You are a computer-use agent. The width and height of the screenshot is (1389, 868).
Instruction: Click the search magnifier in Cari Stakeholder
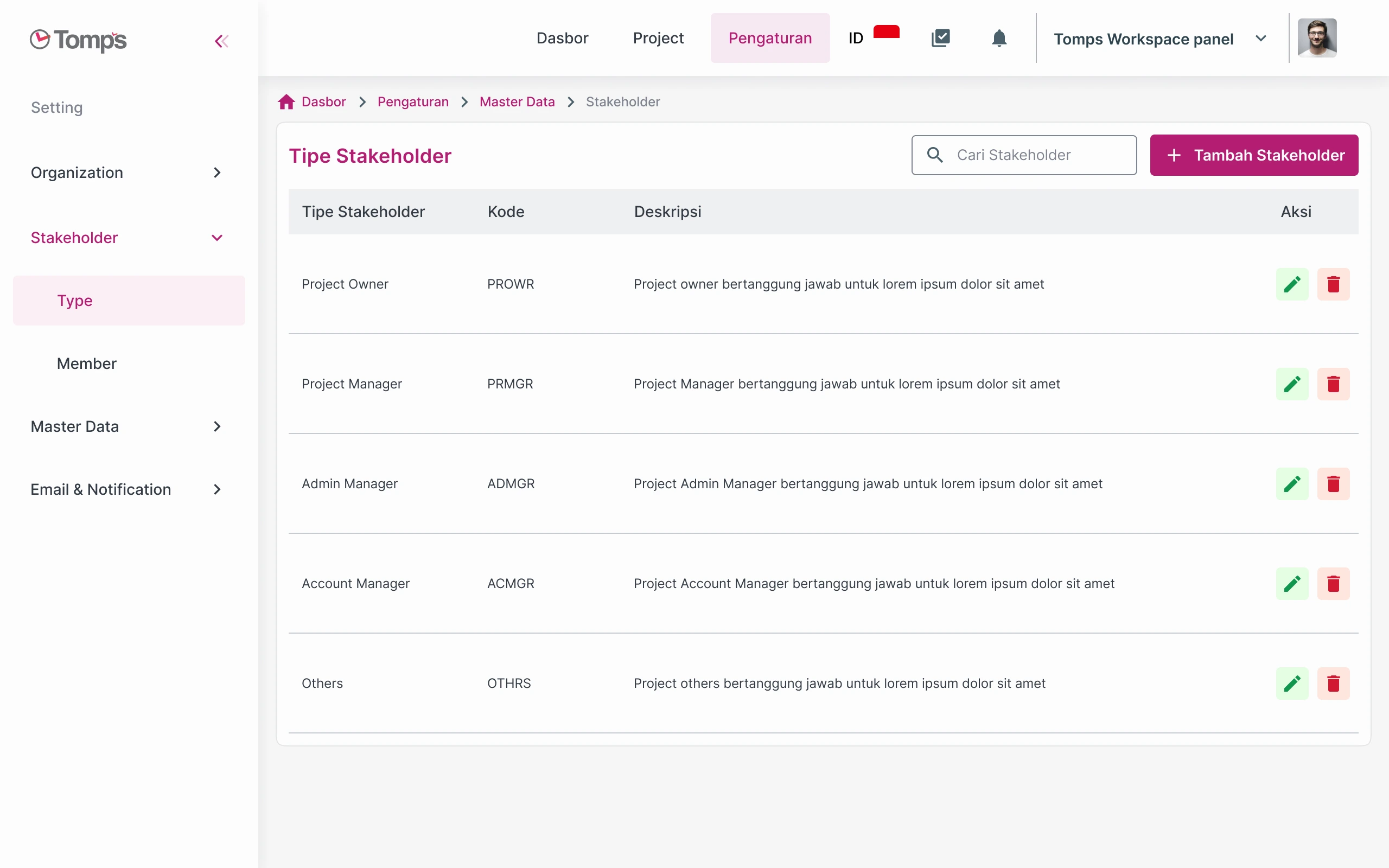pos(935,155)
